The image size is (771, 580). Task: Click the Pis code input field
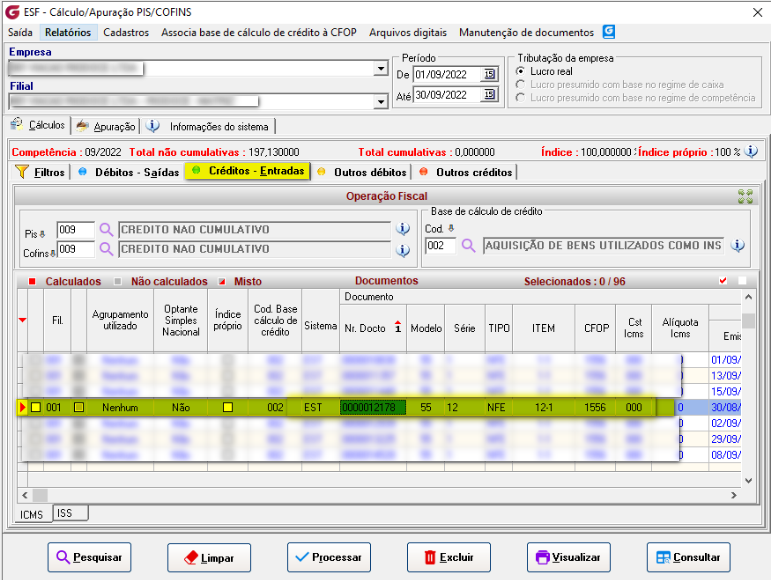[75, 230]
